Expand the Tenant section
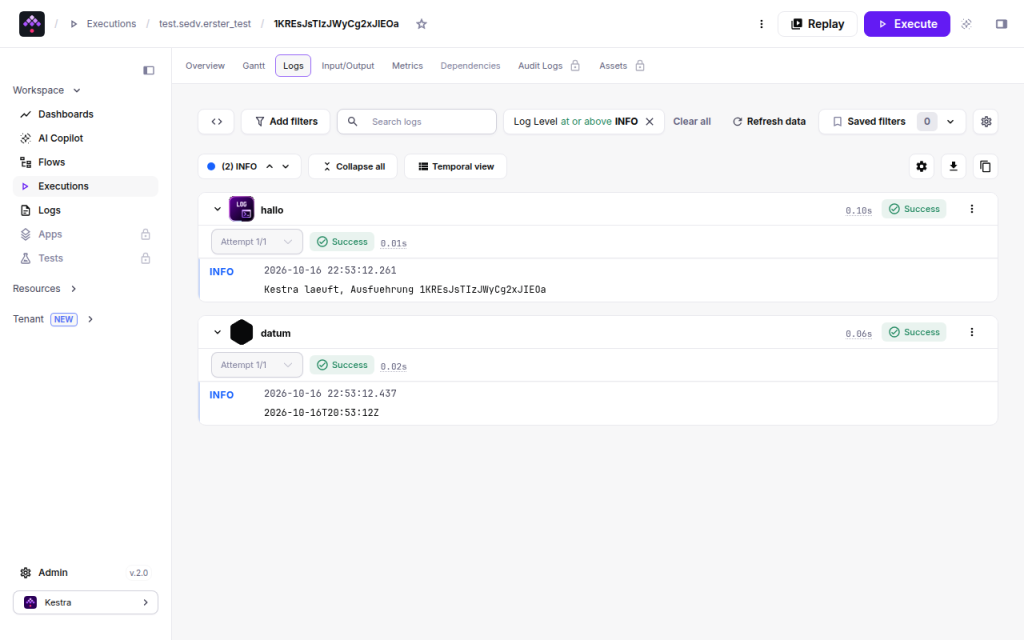The image size is (1024, 640). (x=53, y=319)
